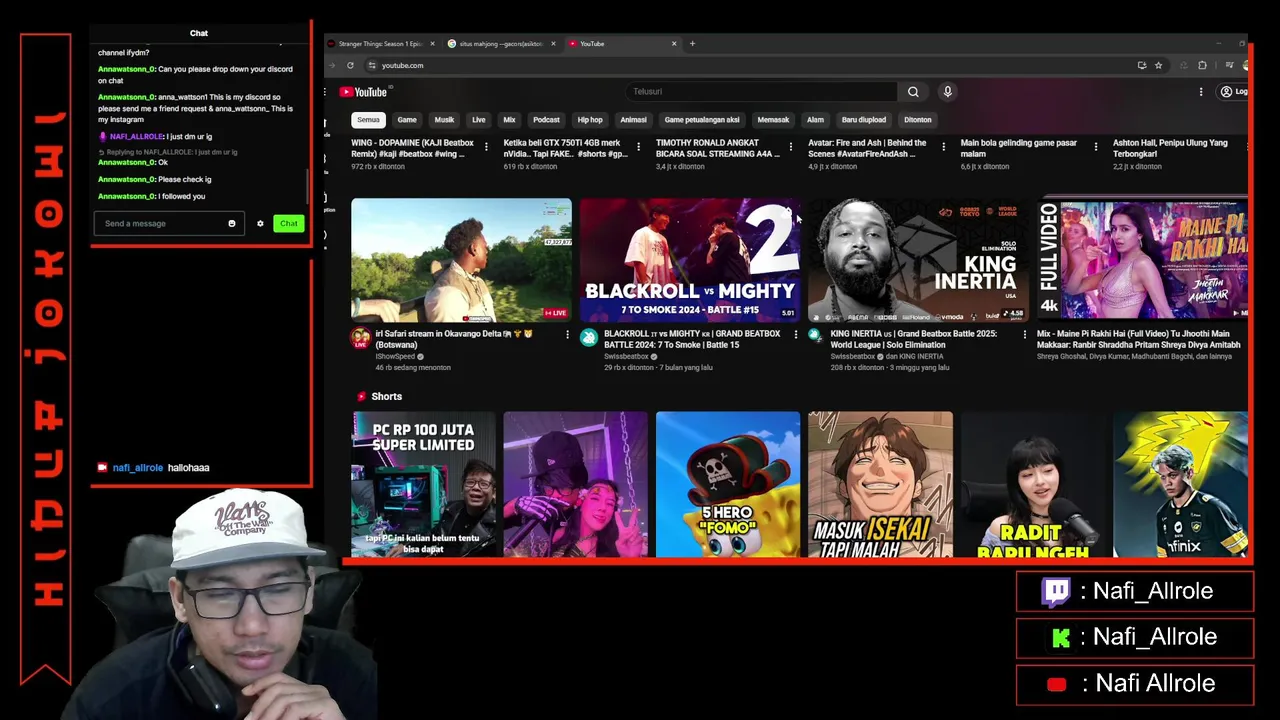
Task: Filter videos by Animasi chip
Action: (633, 120)
